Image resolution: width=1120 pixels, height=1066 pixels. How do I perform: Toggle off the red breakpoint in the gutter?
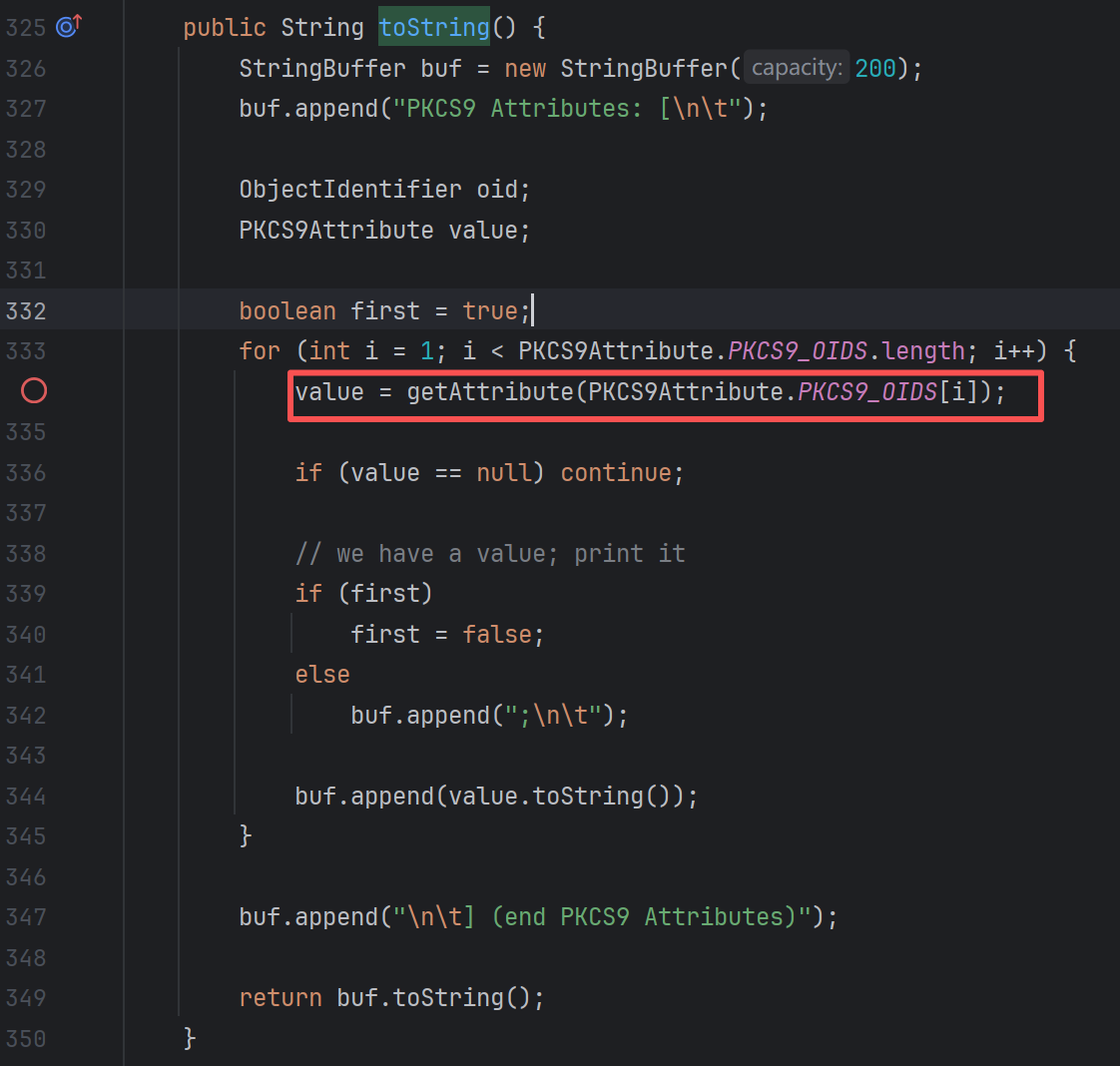[34, 391]
